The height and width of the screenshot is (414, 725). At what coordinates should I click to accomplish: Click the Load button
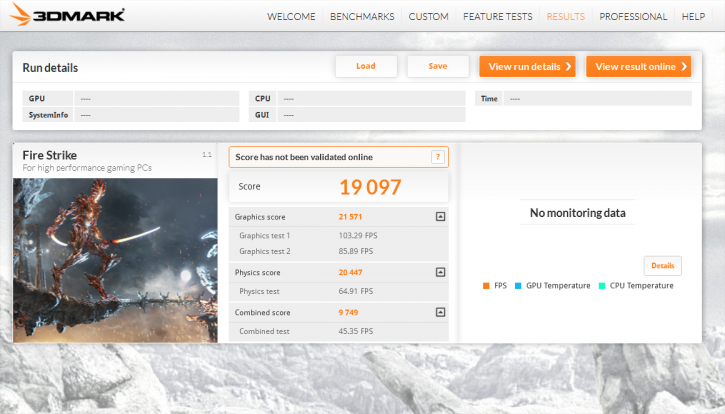pos(366,66)
